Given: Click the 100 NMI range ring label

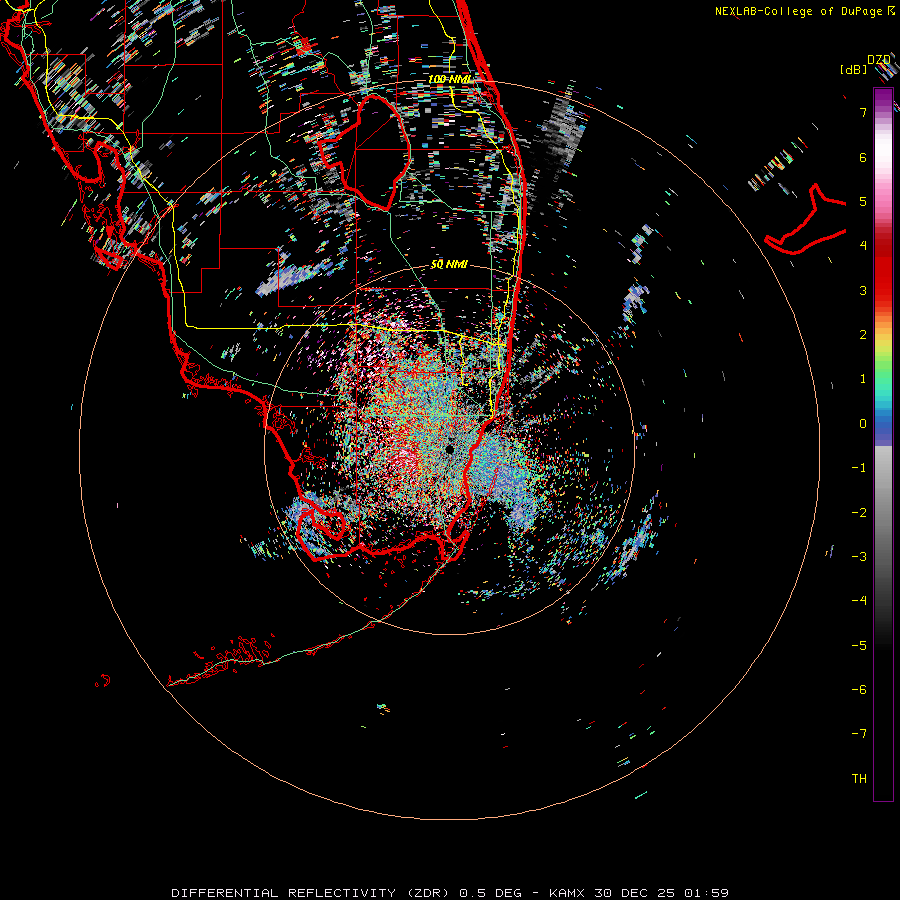Looking at the screenshot, I should tap(449, 79).
